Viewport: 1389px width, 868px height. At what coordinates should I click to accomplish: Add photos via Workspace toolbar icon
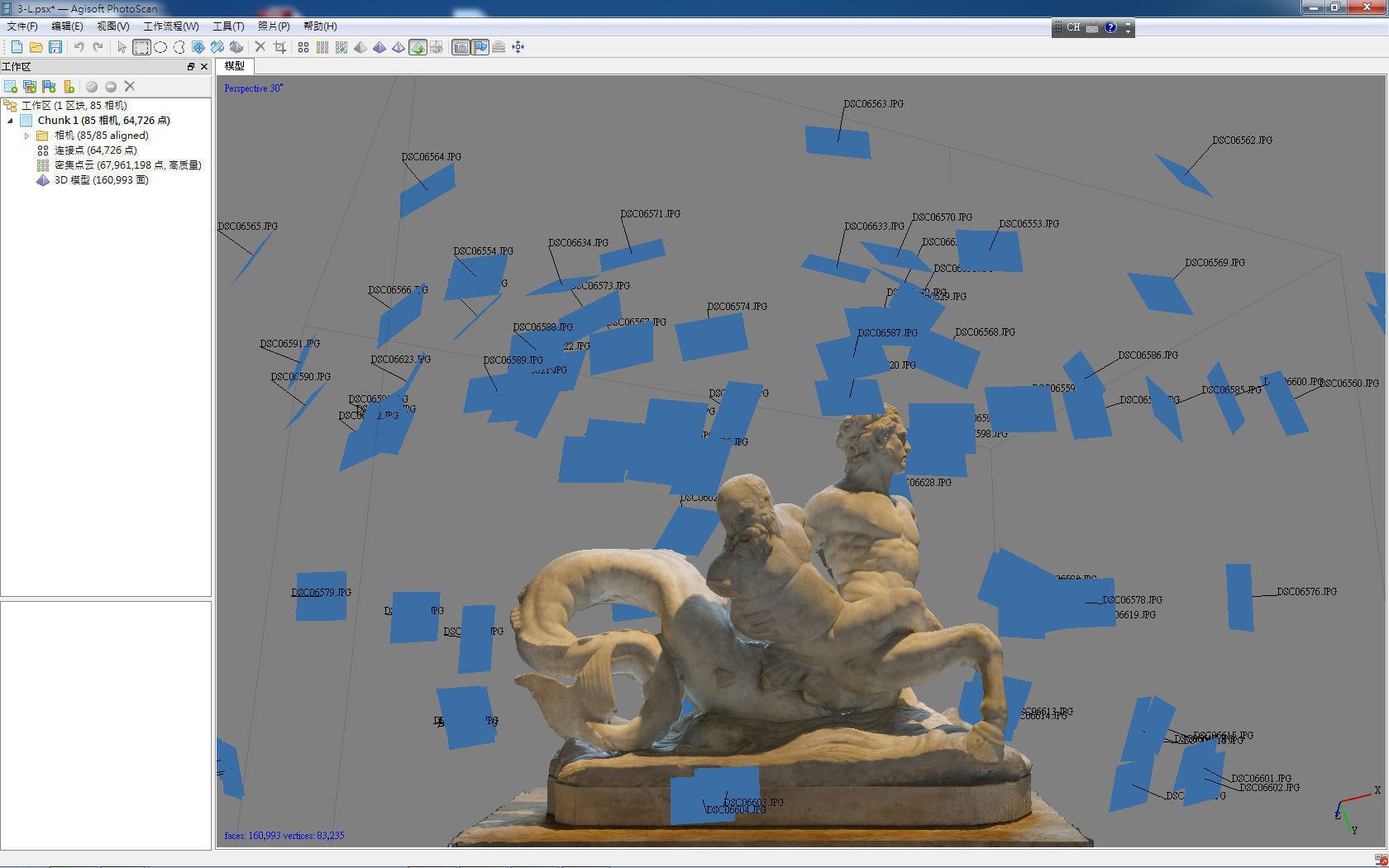[30, 86]
